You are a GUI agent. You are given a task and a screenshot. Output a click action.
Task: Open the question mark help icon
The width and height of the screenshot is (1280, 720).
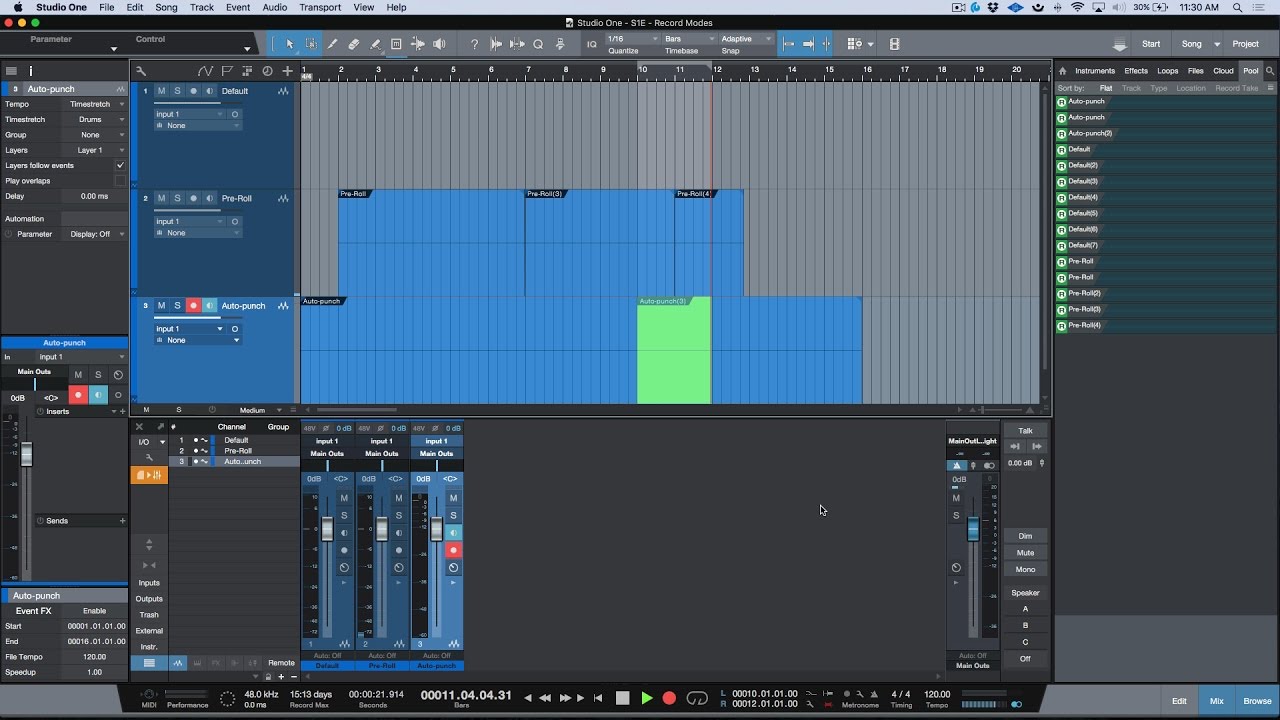[x=474, y=44]
